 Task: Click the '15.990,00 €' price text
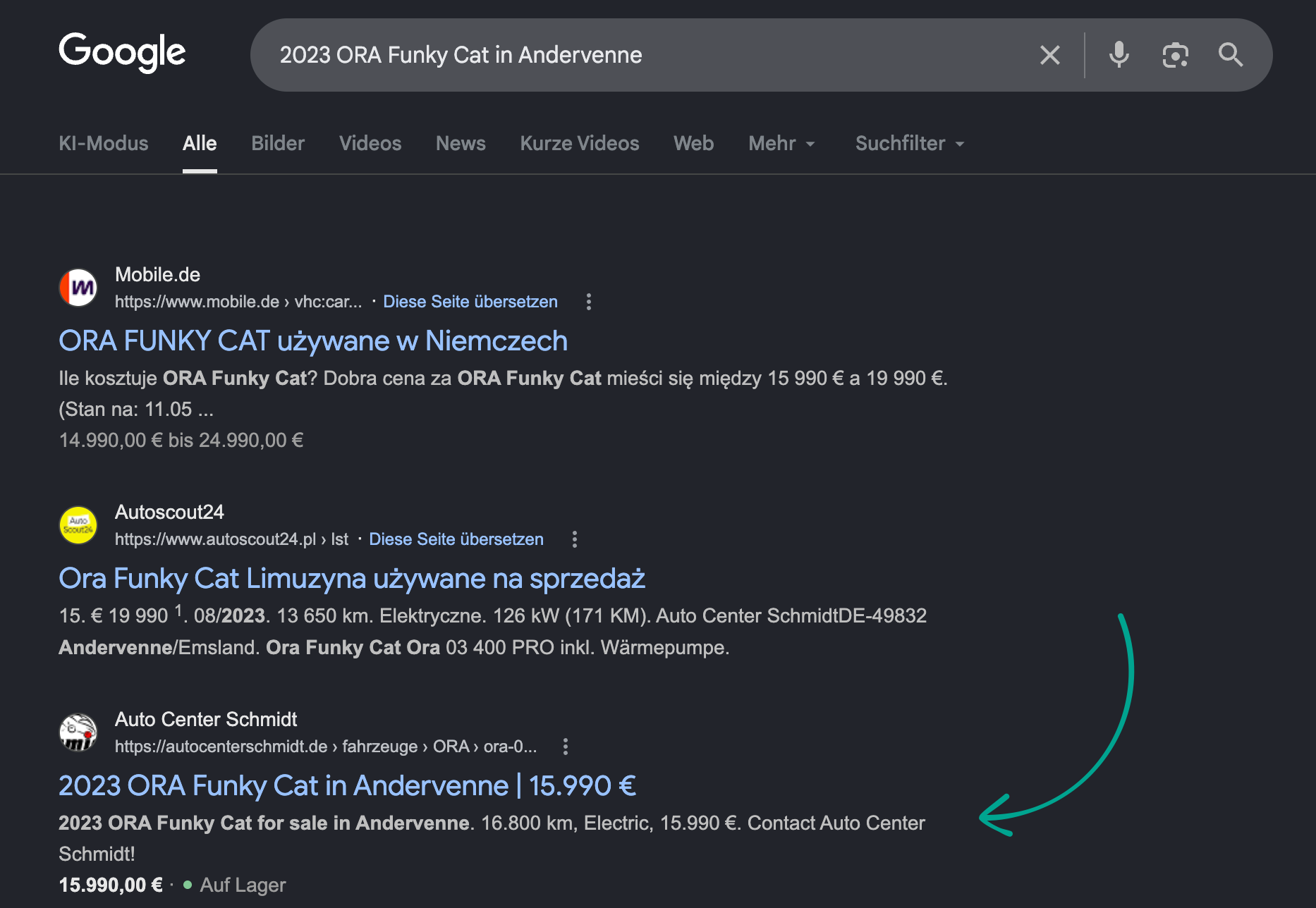pyautogui.click(x=111, y=885)
